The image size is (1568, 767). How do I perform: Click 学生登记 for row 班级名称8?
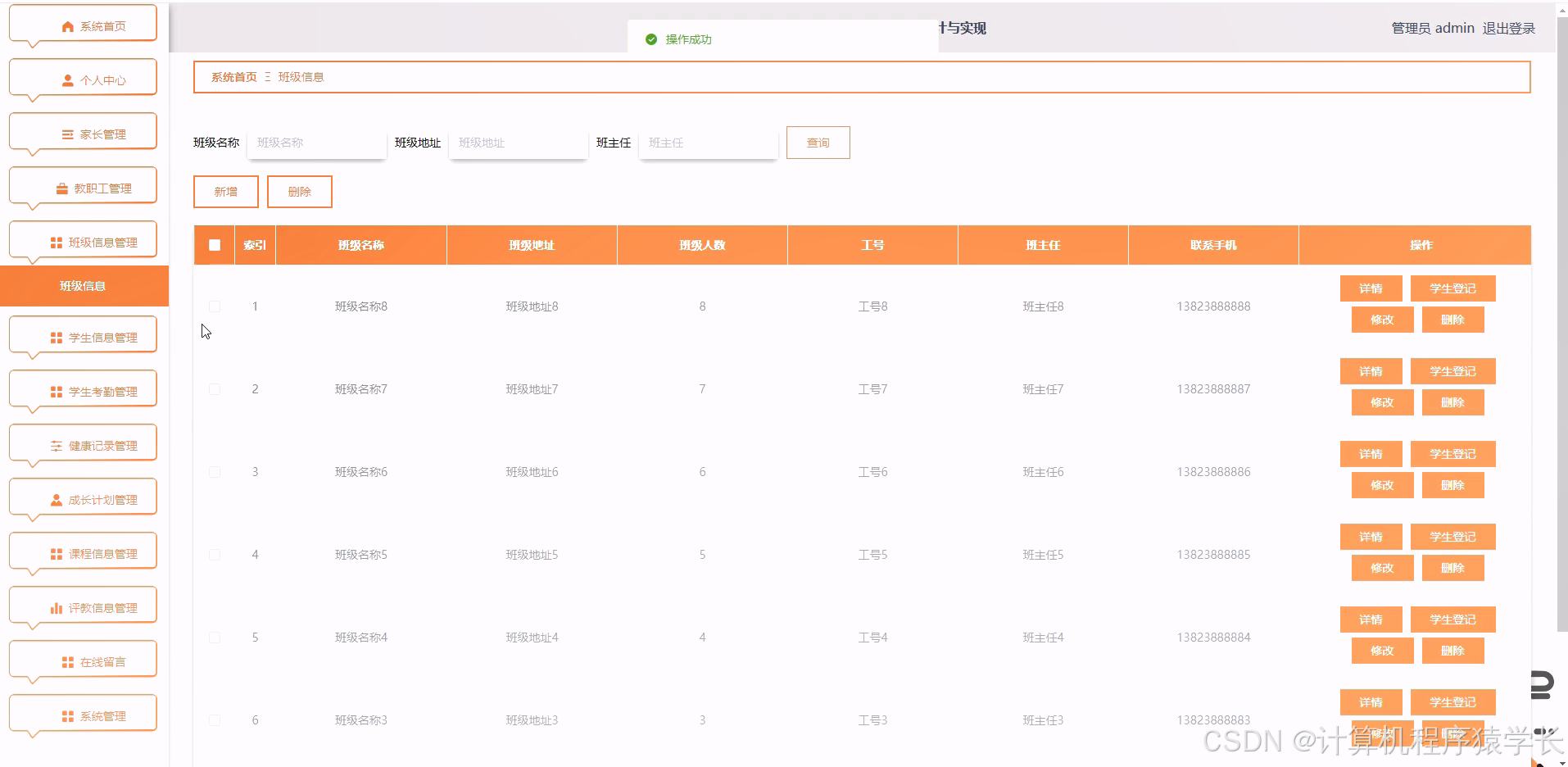pyautogui.click(x=1452, y=288)
